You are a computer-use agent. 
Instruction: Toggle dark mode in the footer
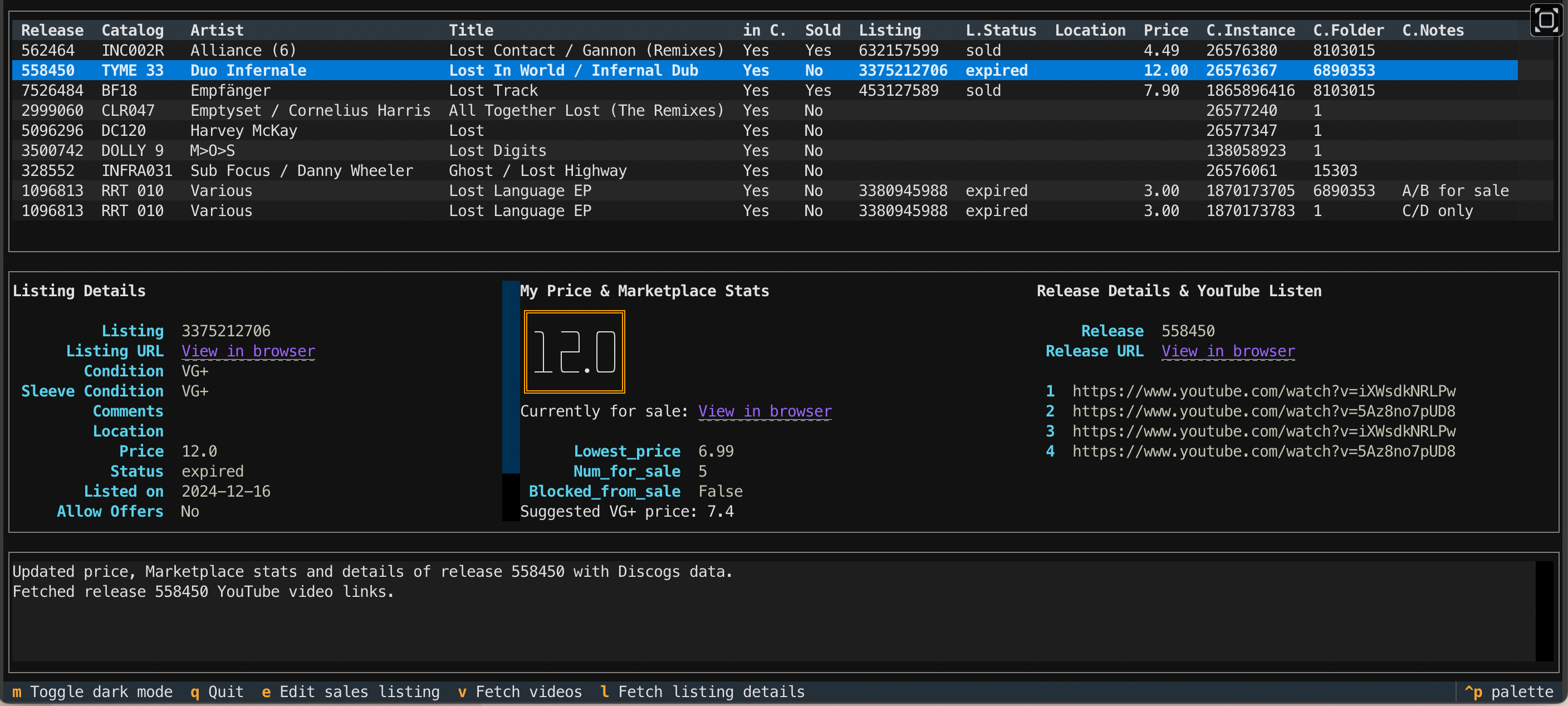92,692
